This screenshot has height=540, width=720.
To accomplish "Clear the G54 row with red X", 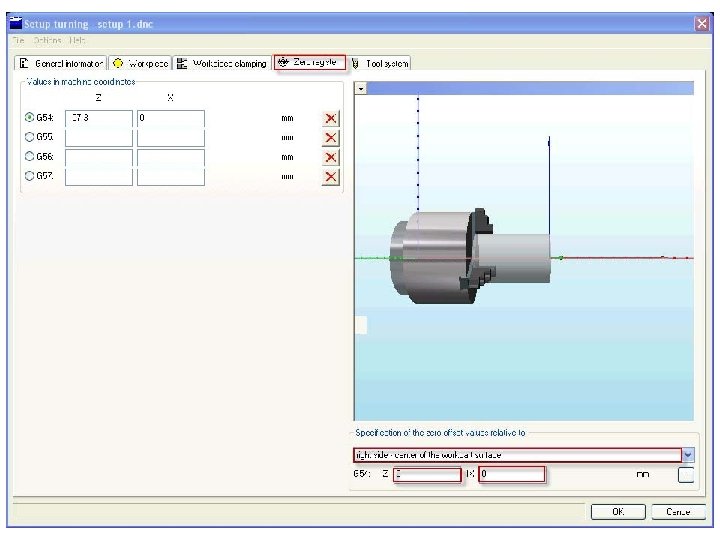I will (x=331, y=118).
